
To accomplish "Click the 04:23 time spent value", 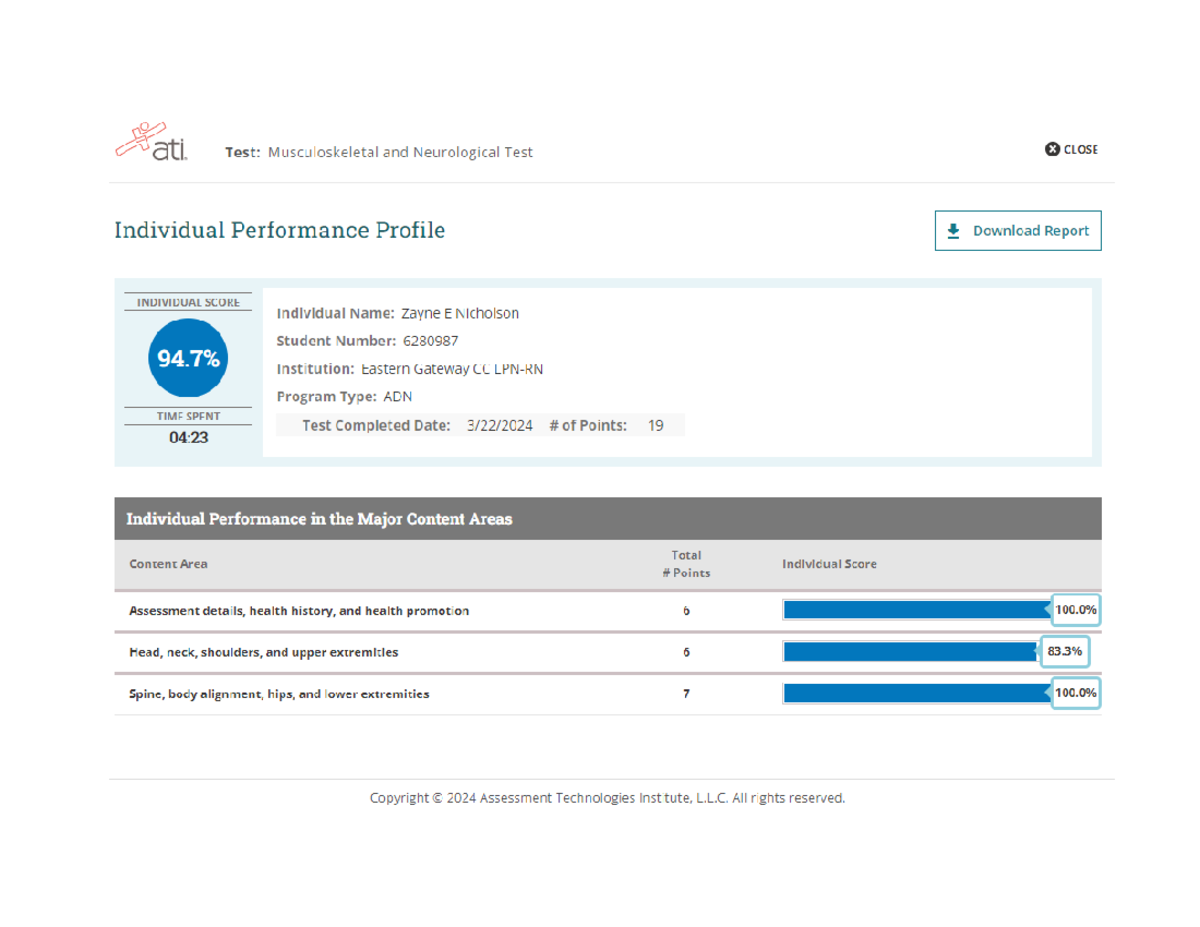I will (188, 437).
